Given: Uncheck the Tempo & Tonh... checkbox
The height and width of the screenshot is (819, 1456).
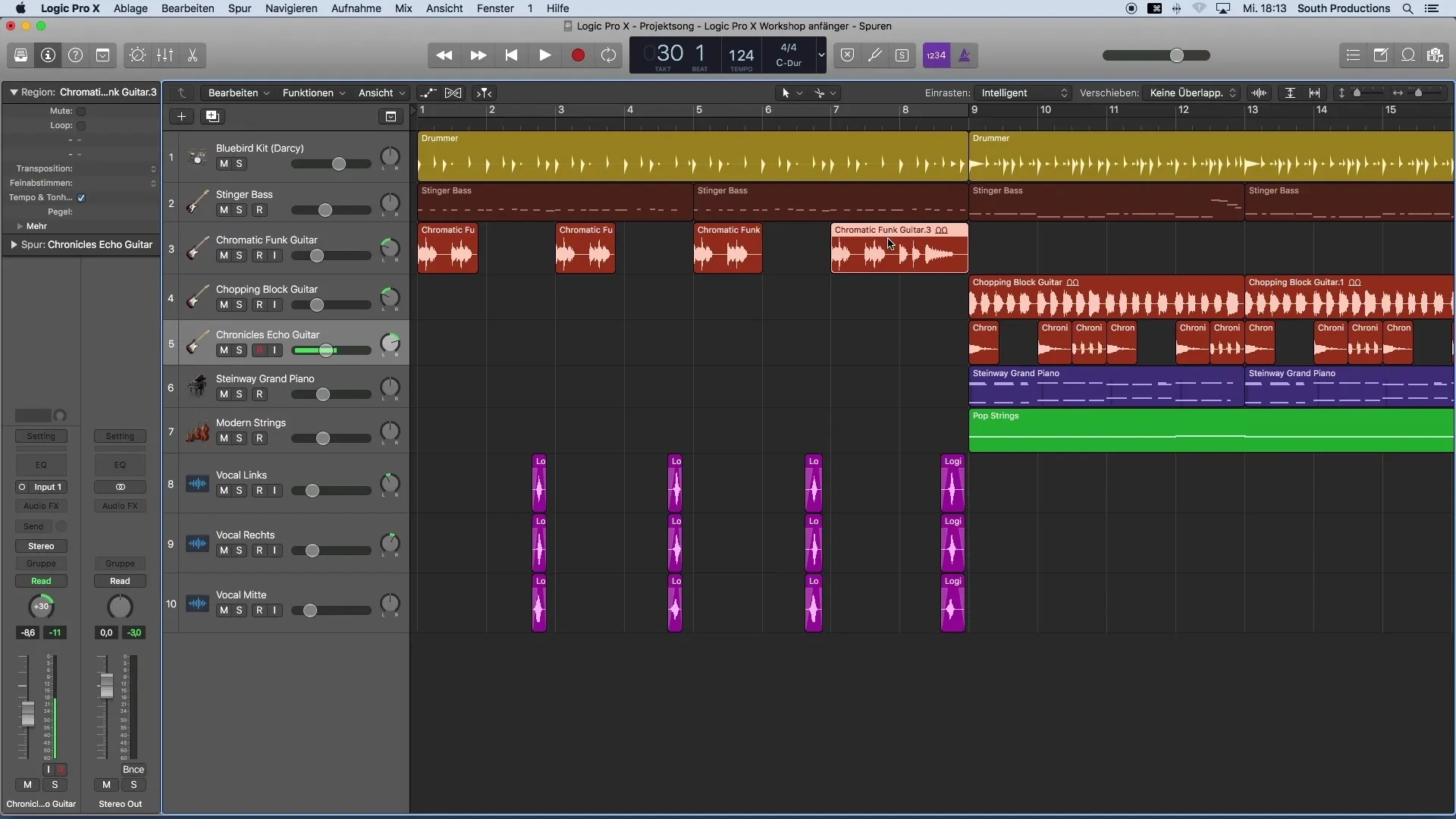Looking at the screenshot, I should pos(81,198).
